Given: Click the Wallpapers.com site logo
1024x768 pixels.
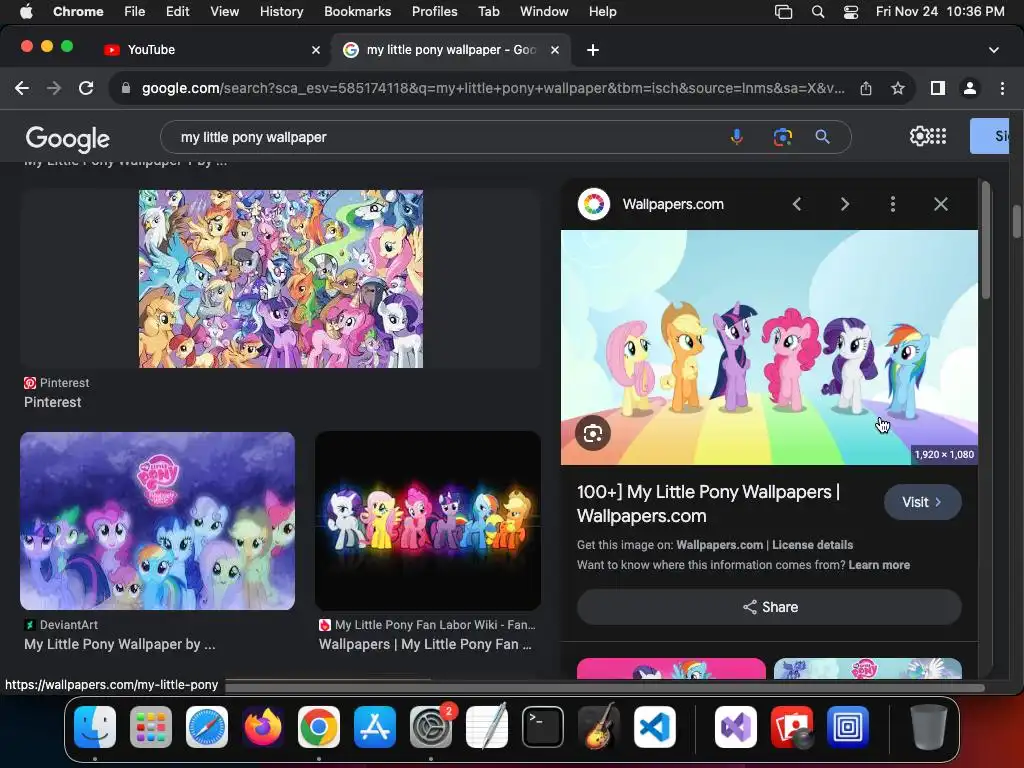Looking at the screenshot, I should 594,204.
